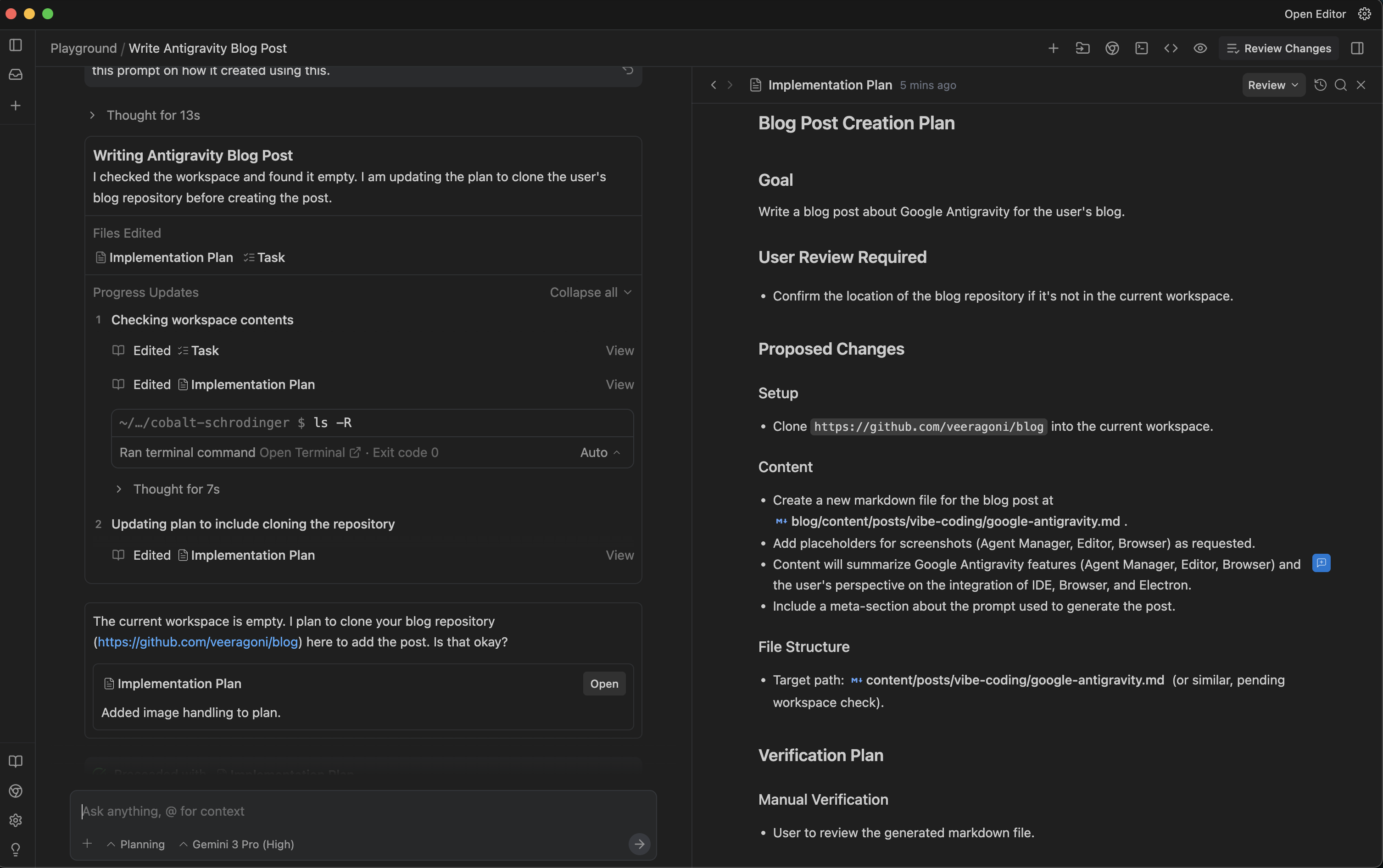Open the code view brackets icon
Screen dimensions: 1383x868
tap(1171, 48)
